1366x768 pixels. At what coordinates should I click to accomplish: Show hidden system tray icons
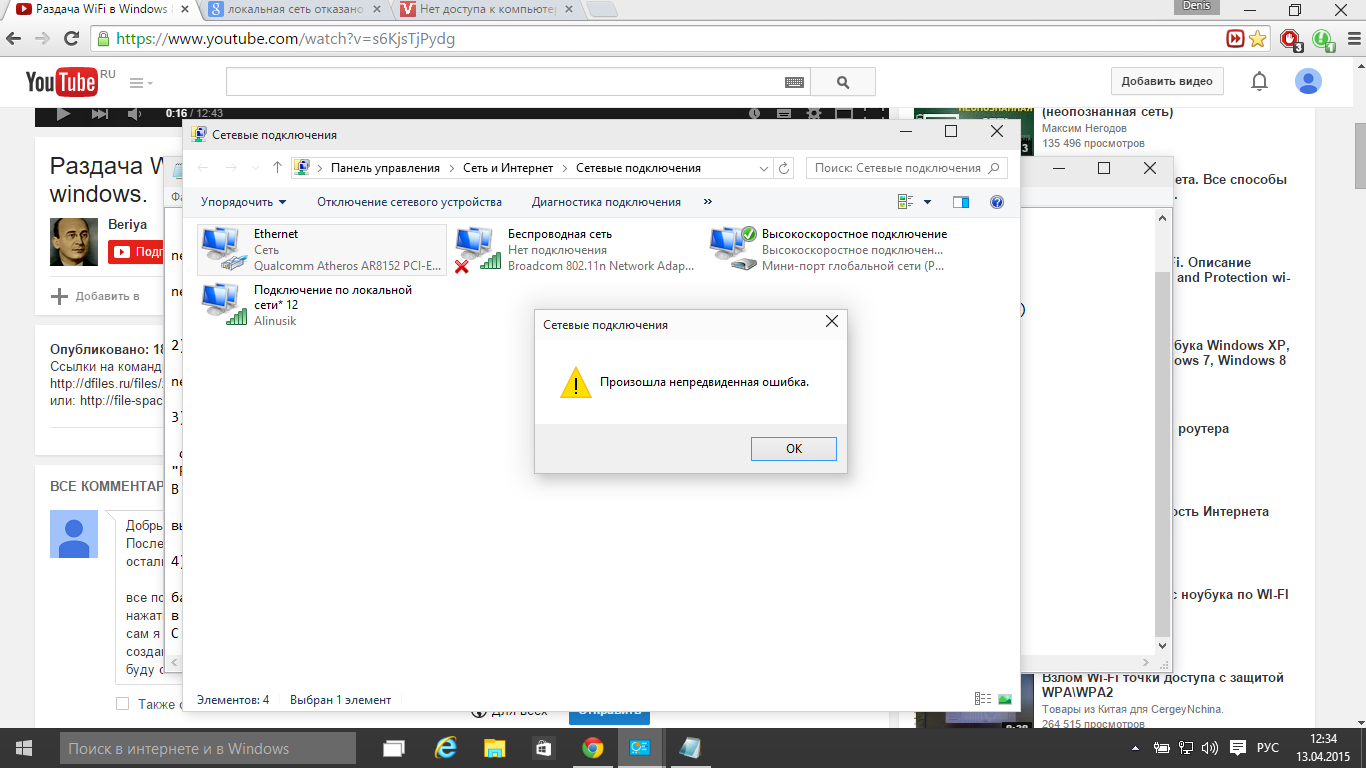click(1135, 748)
